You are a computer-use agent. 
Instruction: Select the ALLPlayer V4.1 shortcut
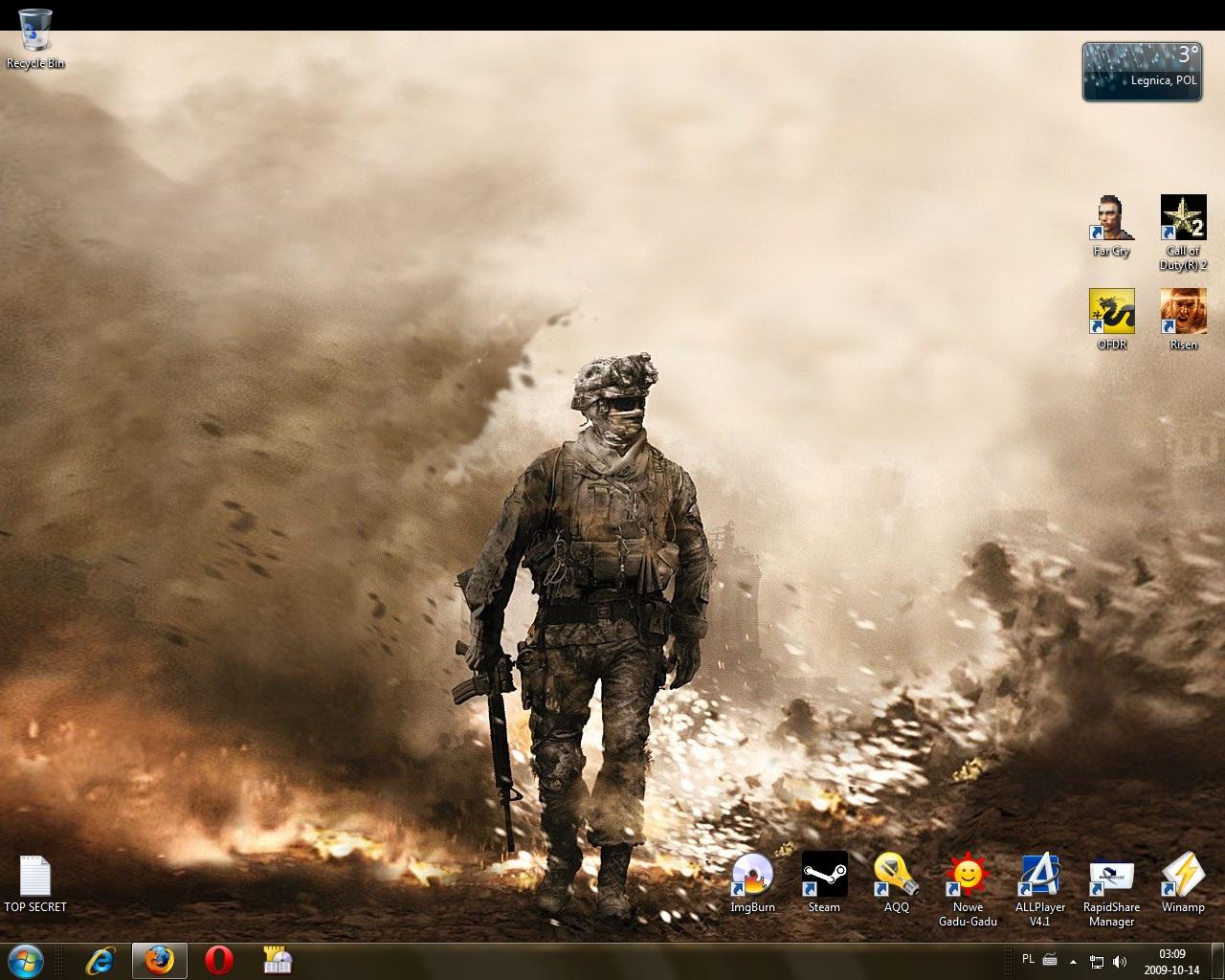pos(1040,889)
